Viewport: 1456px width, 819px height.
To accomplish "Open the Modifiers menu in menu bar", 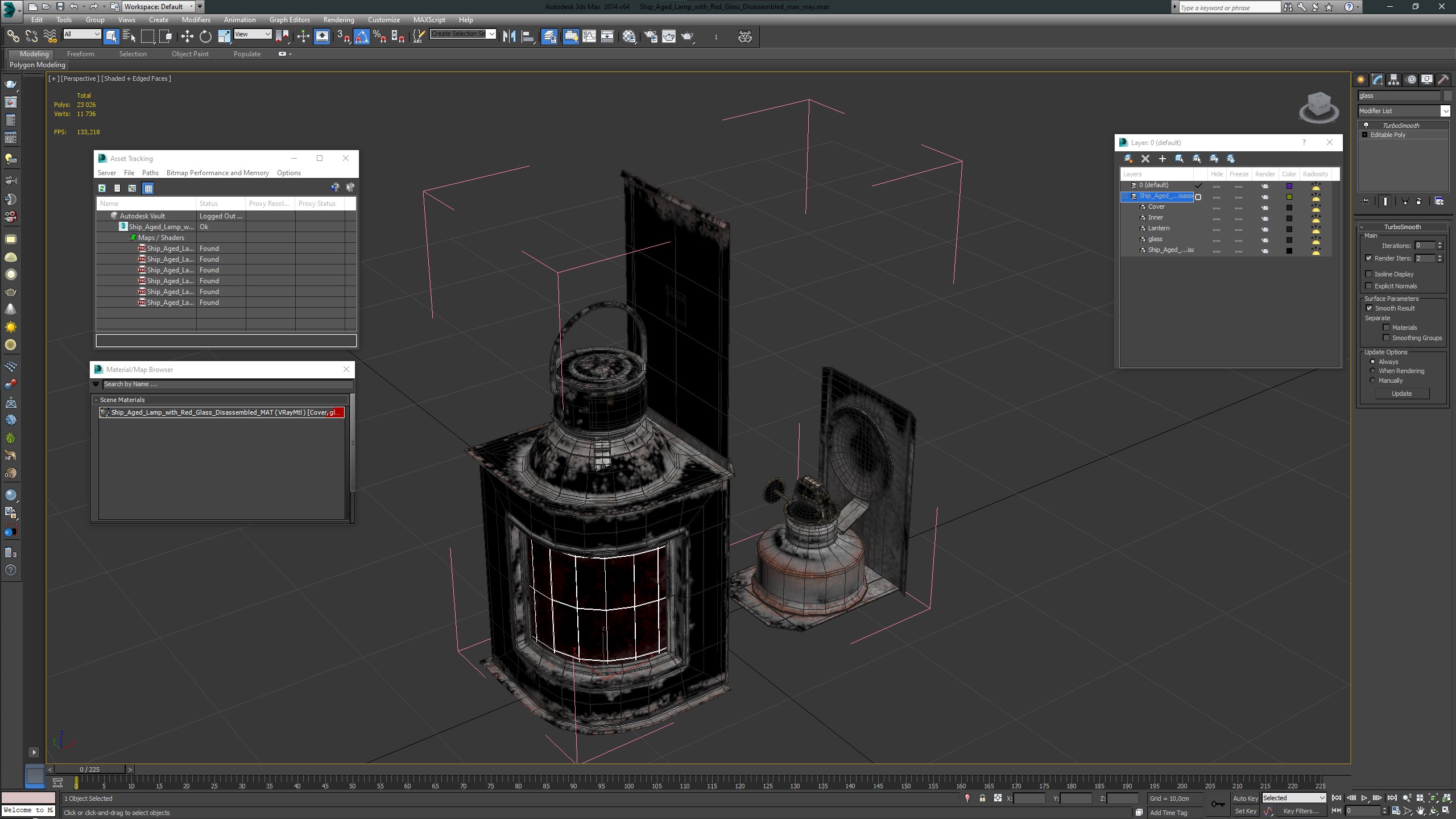I will pos(197,20).
